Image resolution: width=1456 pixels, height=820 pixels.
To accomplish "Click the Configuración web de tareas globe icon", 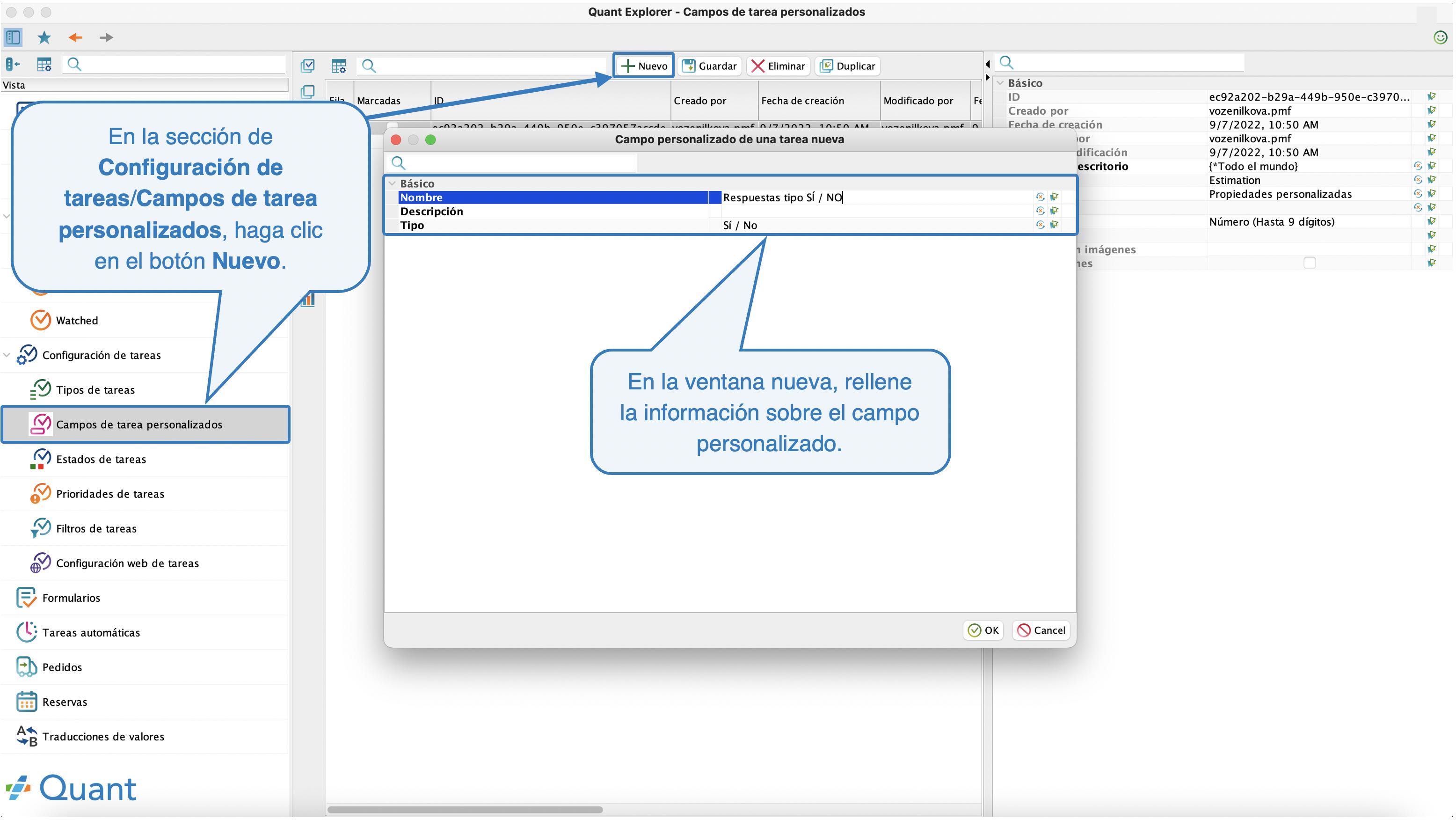I will pyautogui.click(x=41, y=563).
